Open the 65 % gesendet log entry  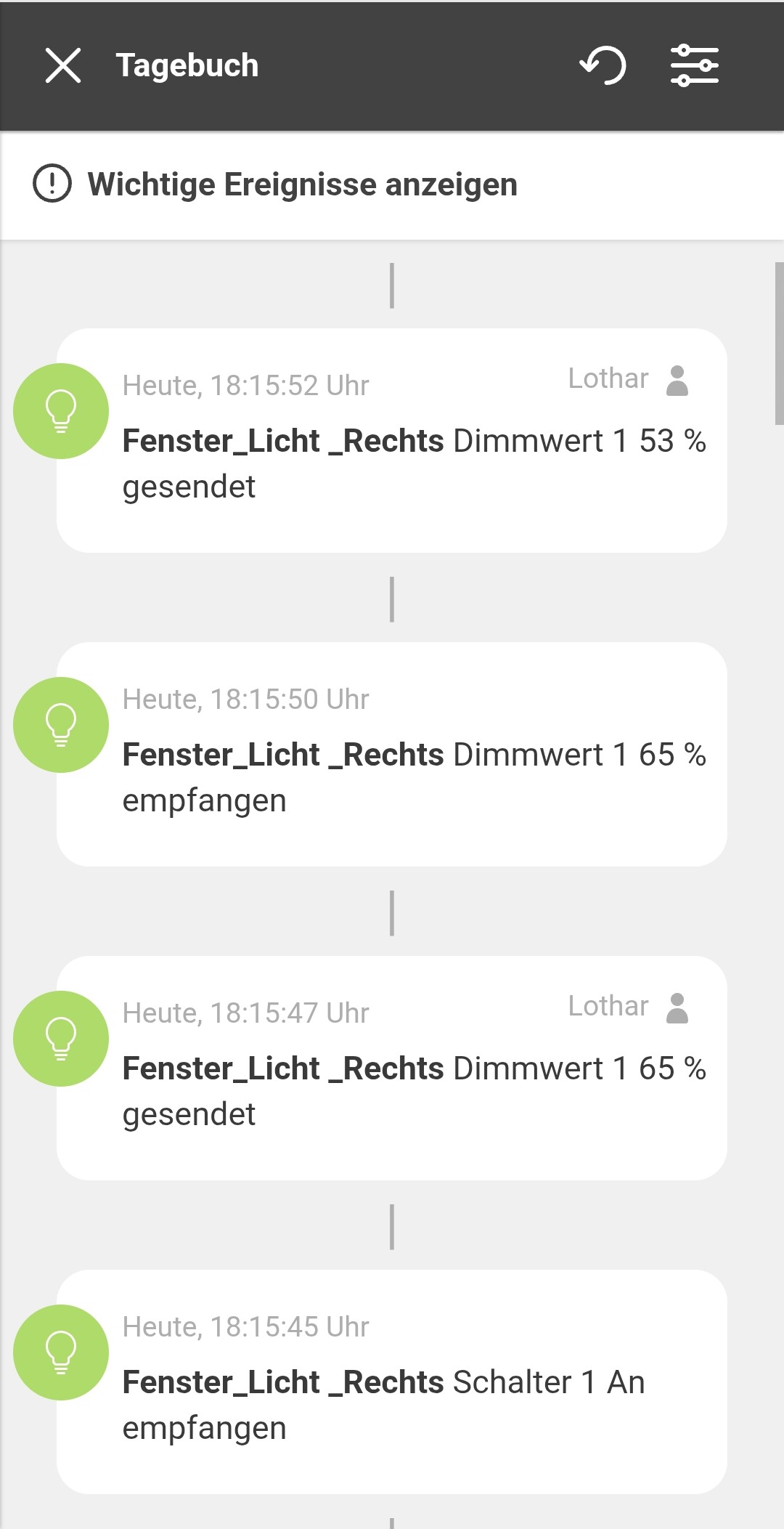coord(414,1091)
